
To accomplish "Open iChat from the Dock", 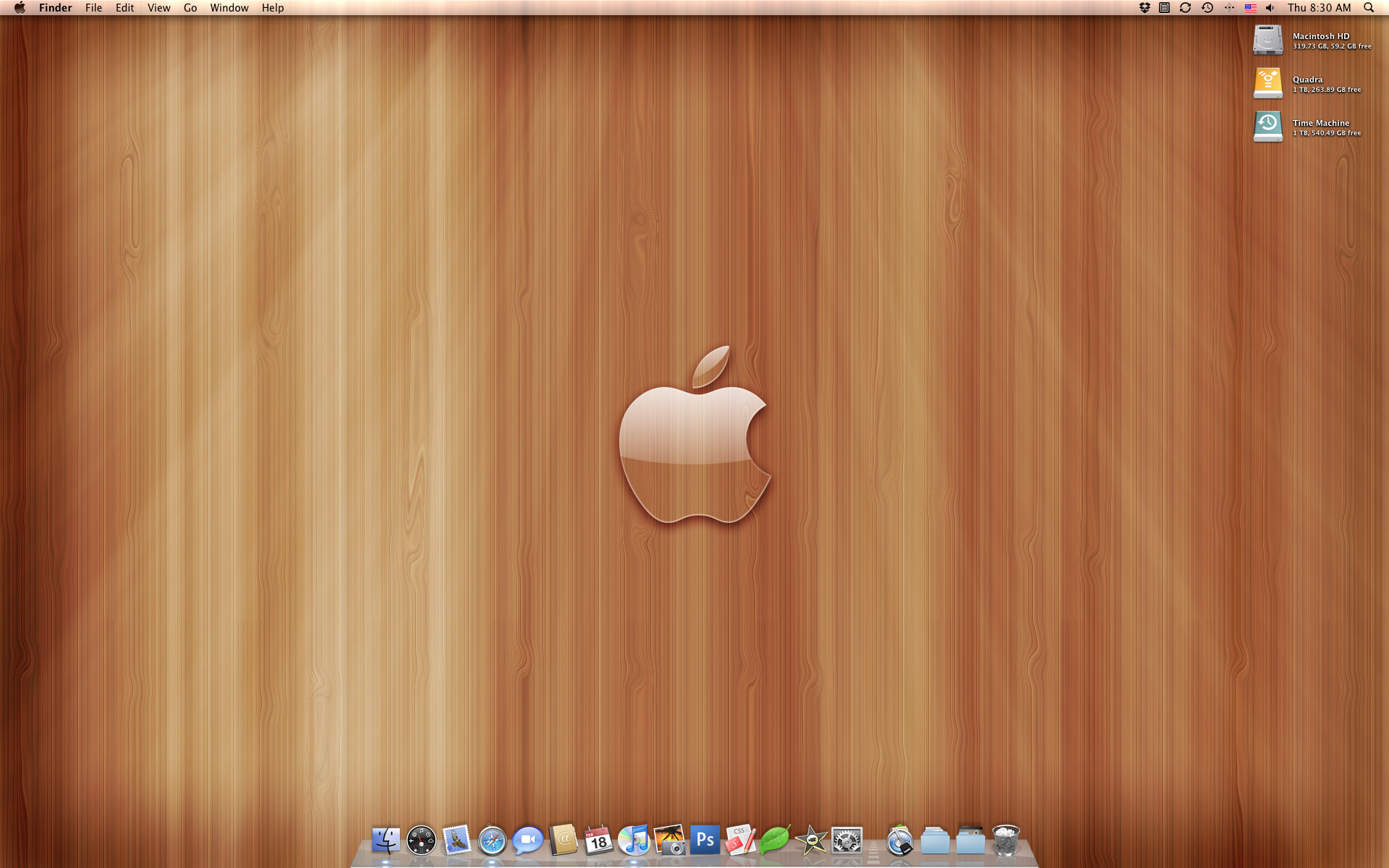I will coord(528,841).
